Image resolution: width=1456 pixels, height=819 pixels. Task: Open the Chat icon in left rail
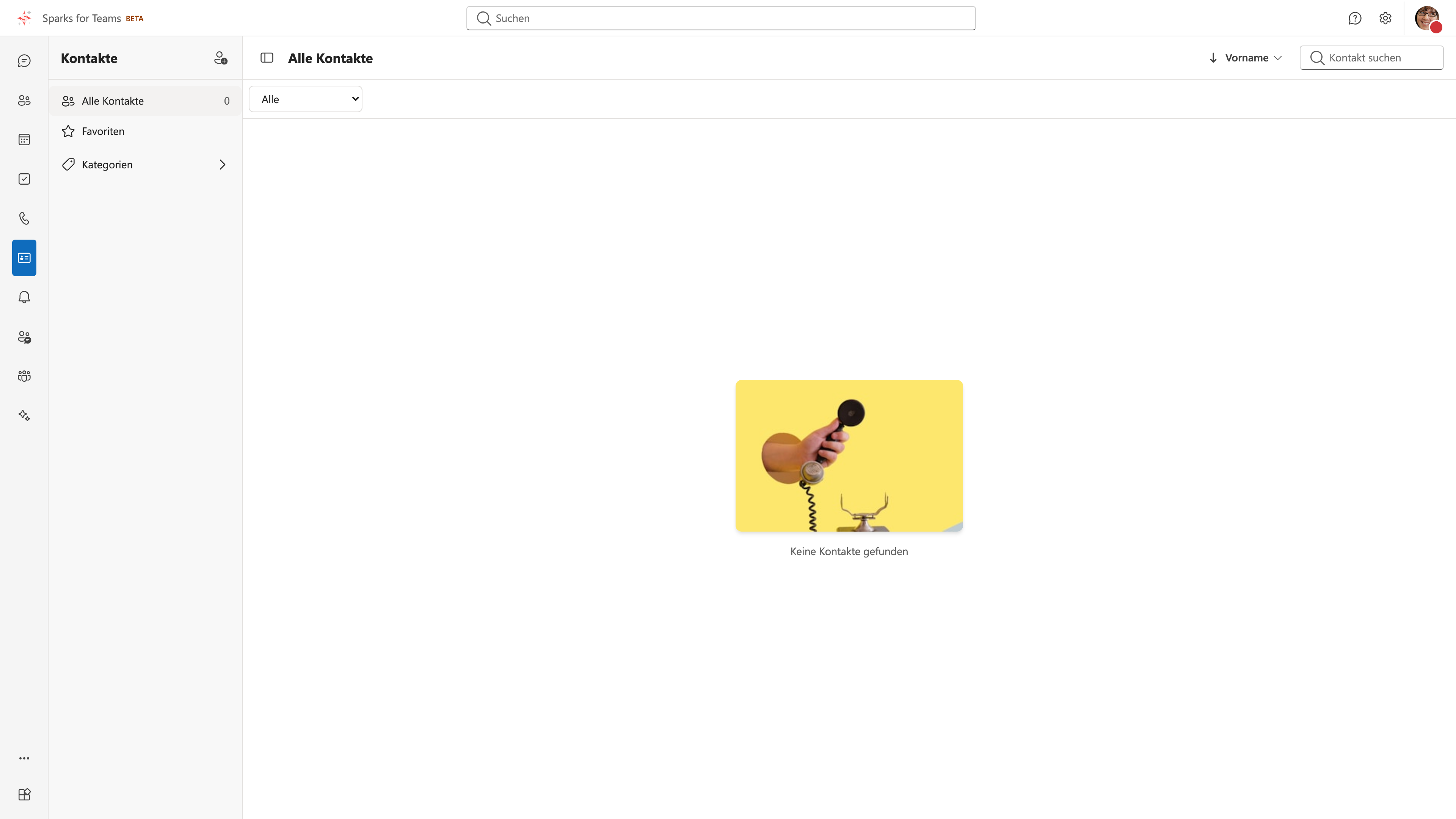click(x=24, y=61)
